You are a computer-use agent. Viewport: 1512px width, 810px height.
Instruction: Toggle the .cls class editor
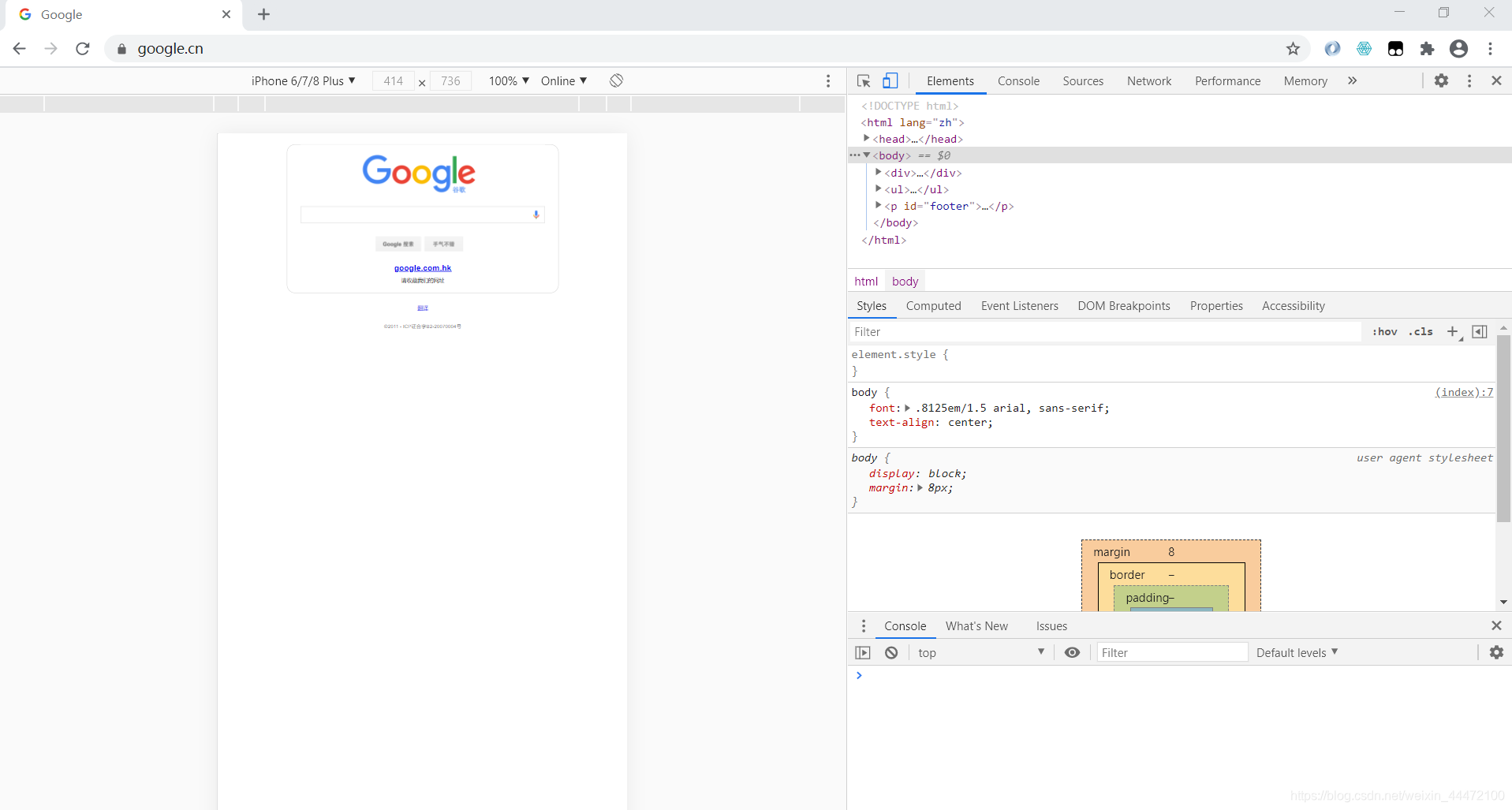pos(1421,332)
